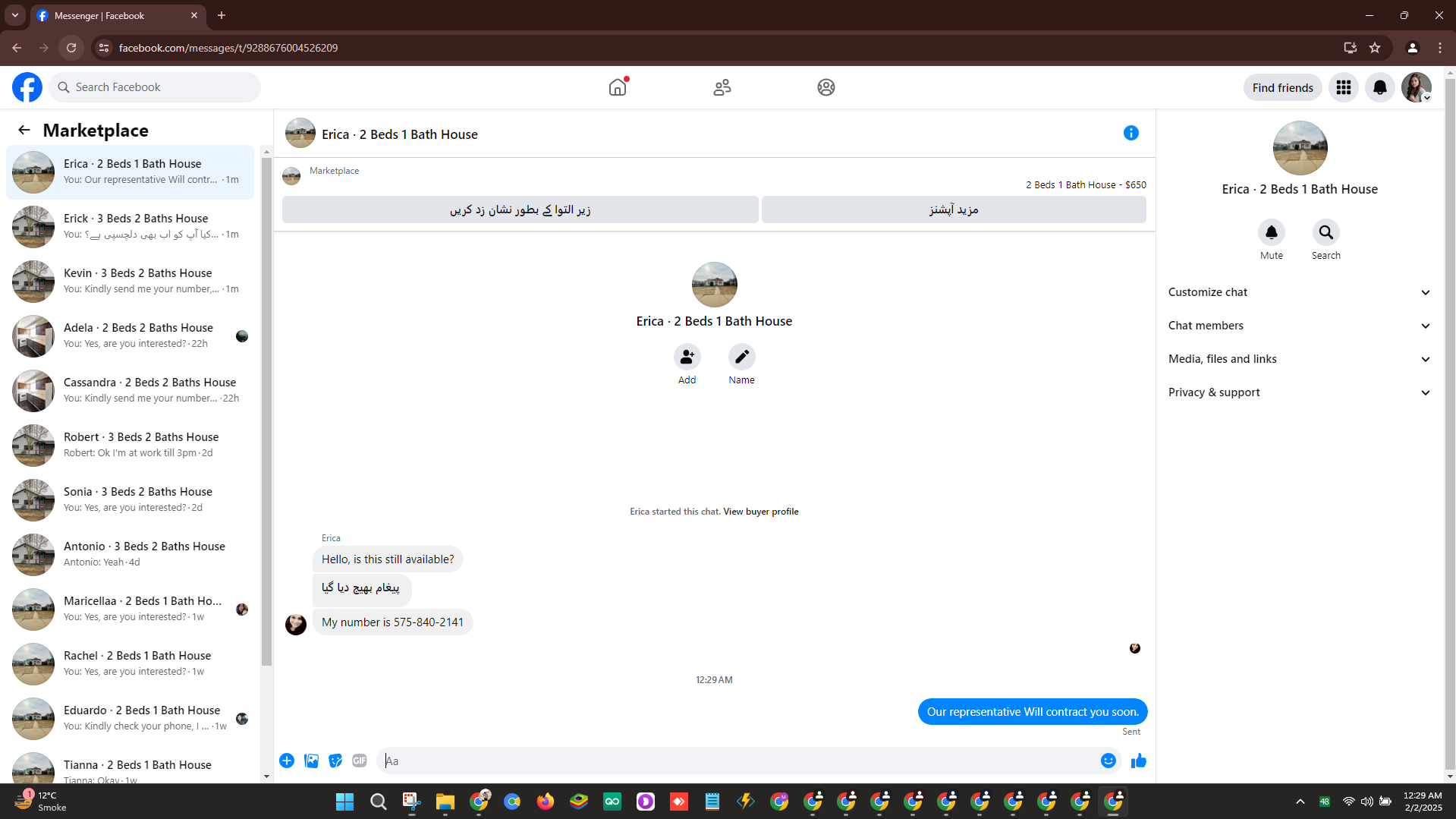Open Firefox from the taskbar

[x=546, y=802]
